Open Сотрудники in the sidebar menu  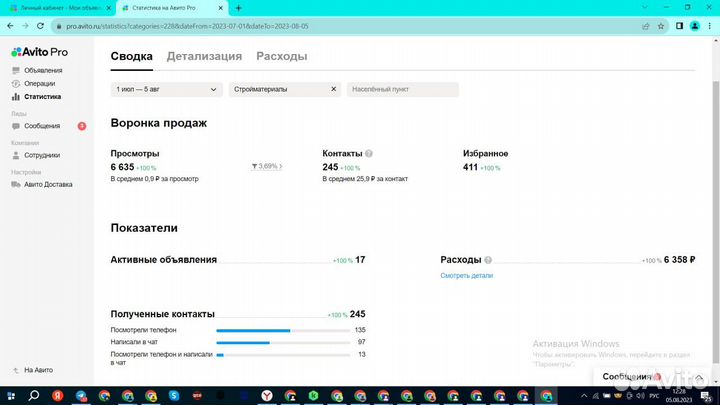[42, 155]
